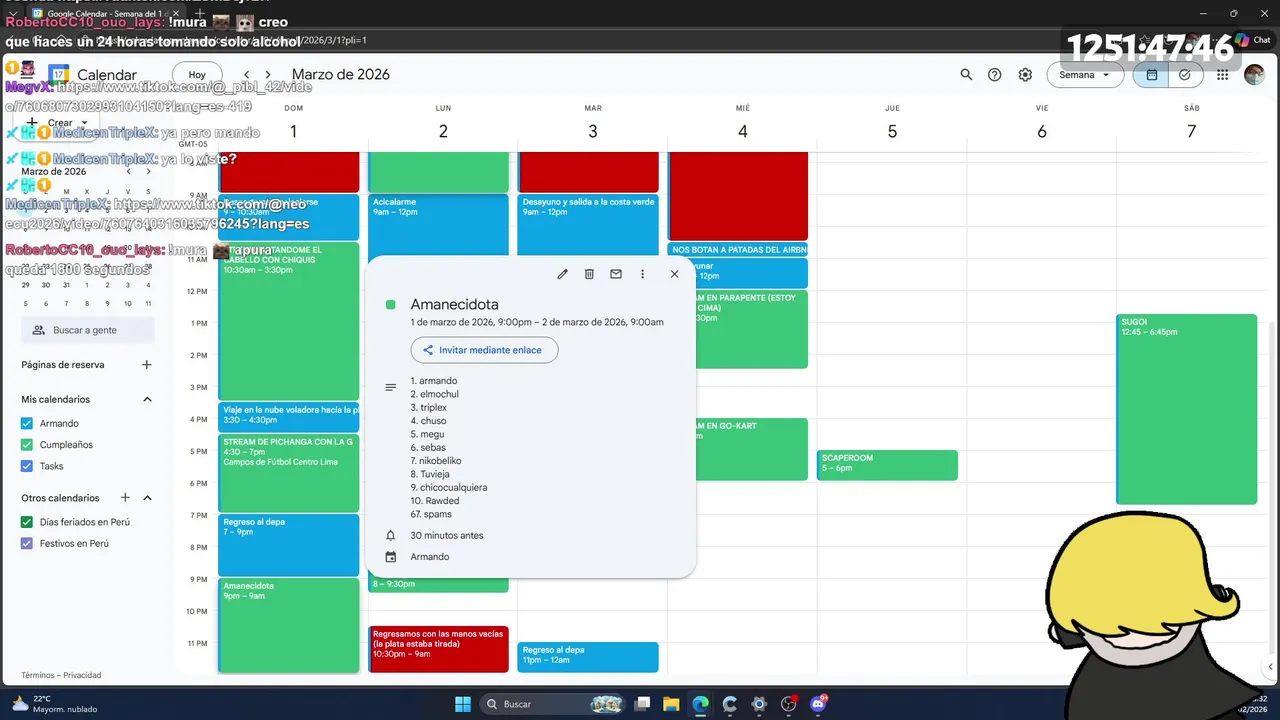Collapse the Mis calendarios section
This screenshot has height=720, width=1280.
pyautogui.click(x=147, y=399)
